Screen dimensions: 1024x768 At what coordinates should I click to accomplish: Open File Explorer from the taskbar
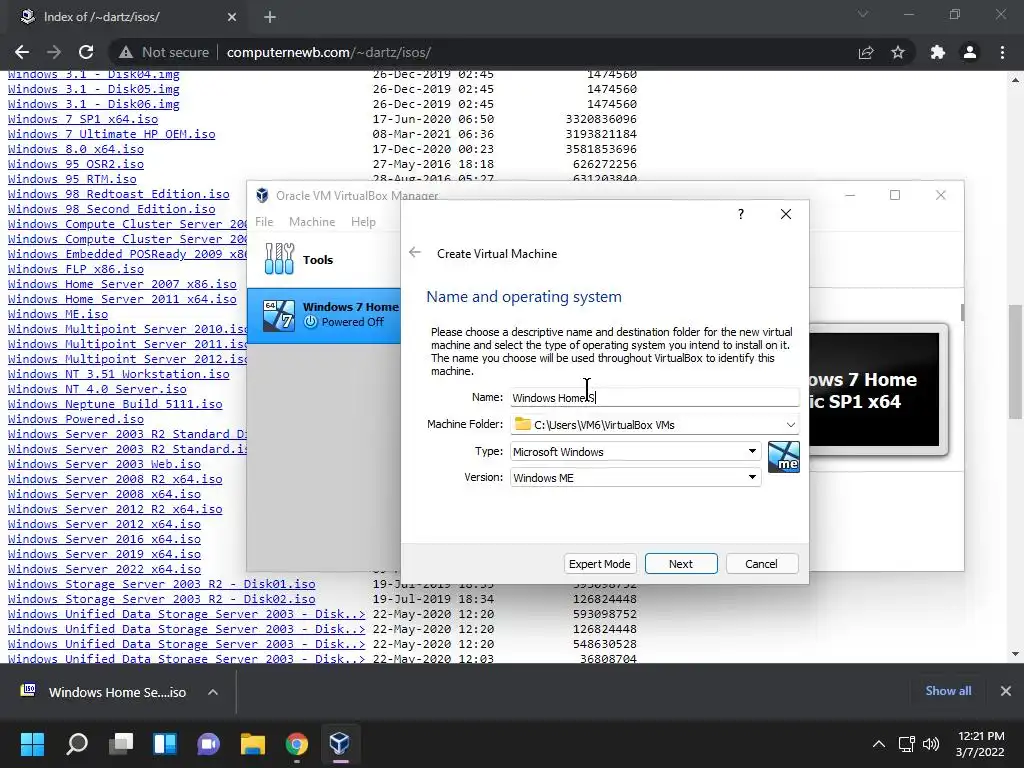[253, 743]
